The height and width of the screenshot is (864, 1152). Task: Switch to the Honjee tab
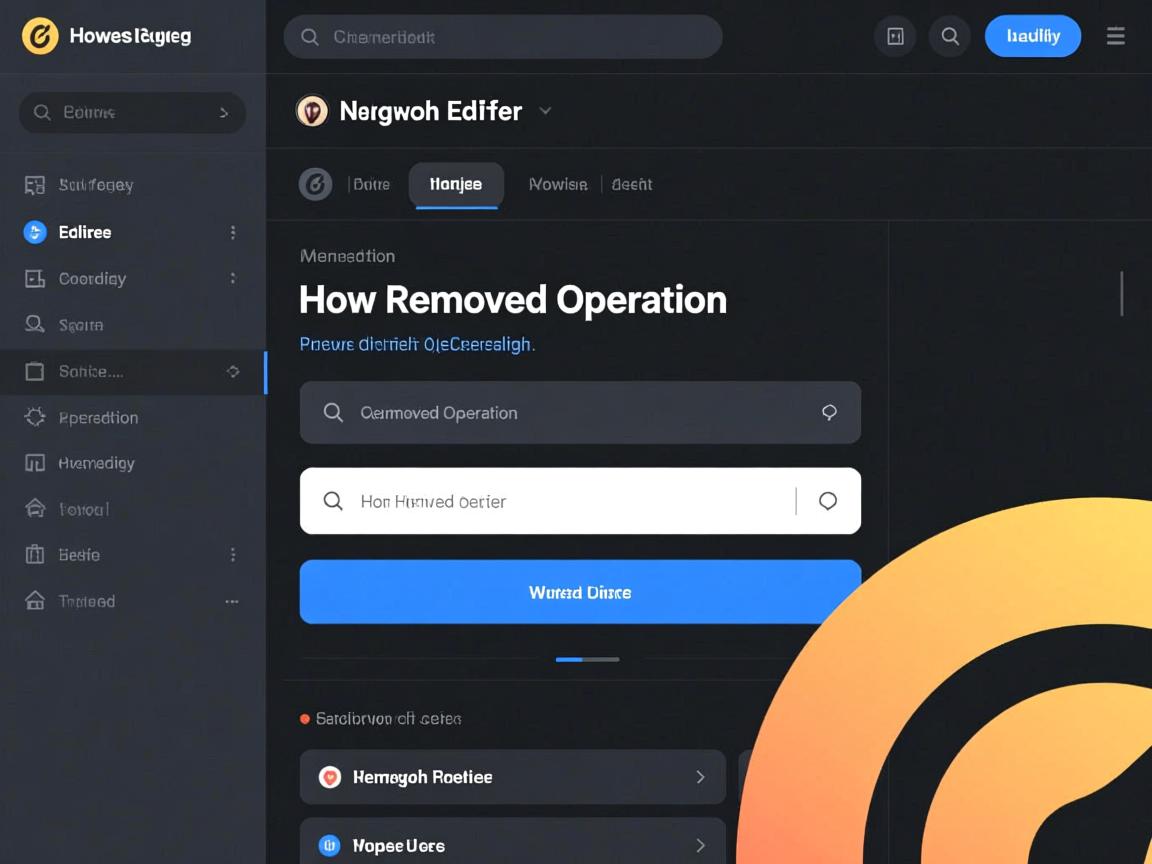pos(456,184)
